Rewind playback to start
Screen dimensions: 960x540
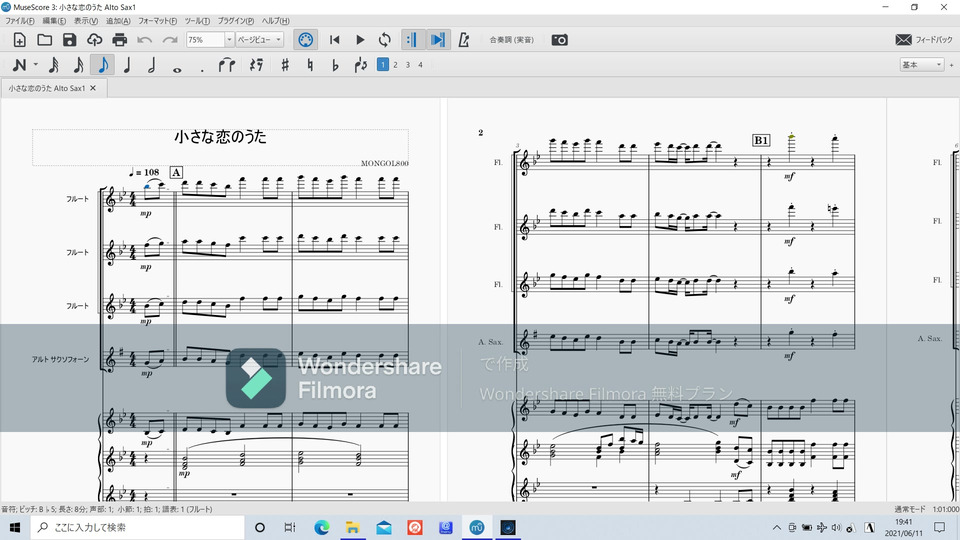[x=334, y=40]
